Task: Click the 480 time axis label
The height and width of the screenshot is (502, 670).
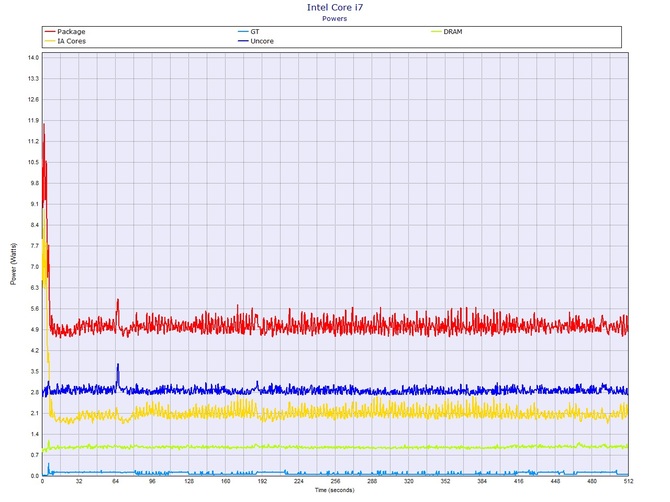Action: coord(592,481)
